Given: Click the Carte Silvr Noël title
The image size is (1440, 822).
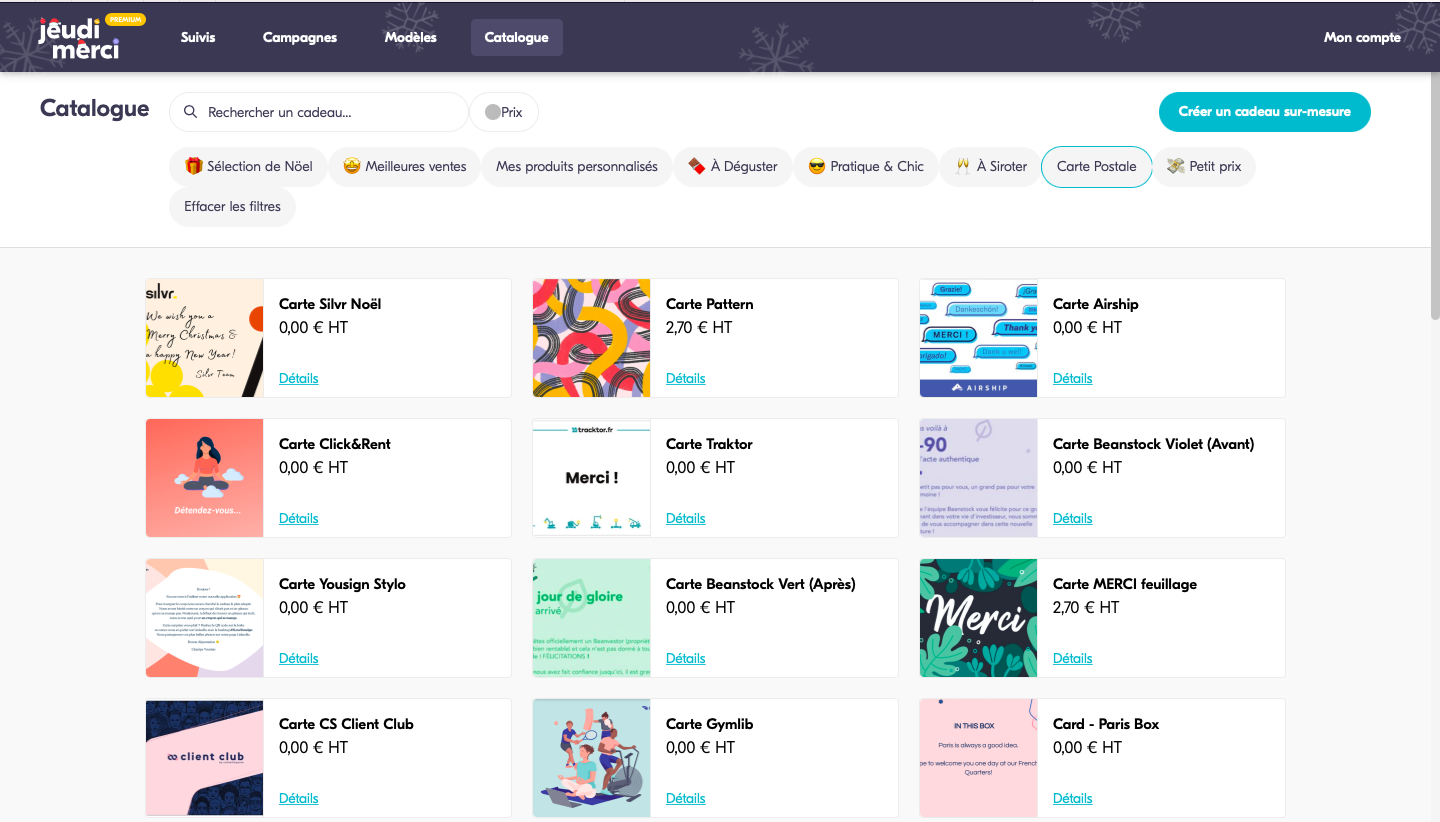Looking at the screenshot, I should pyautogui.click(x=330, y=304).
